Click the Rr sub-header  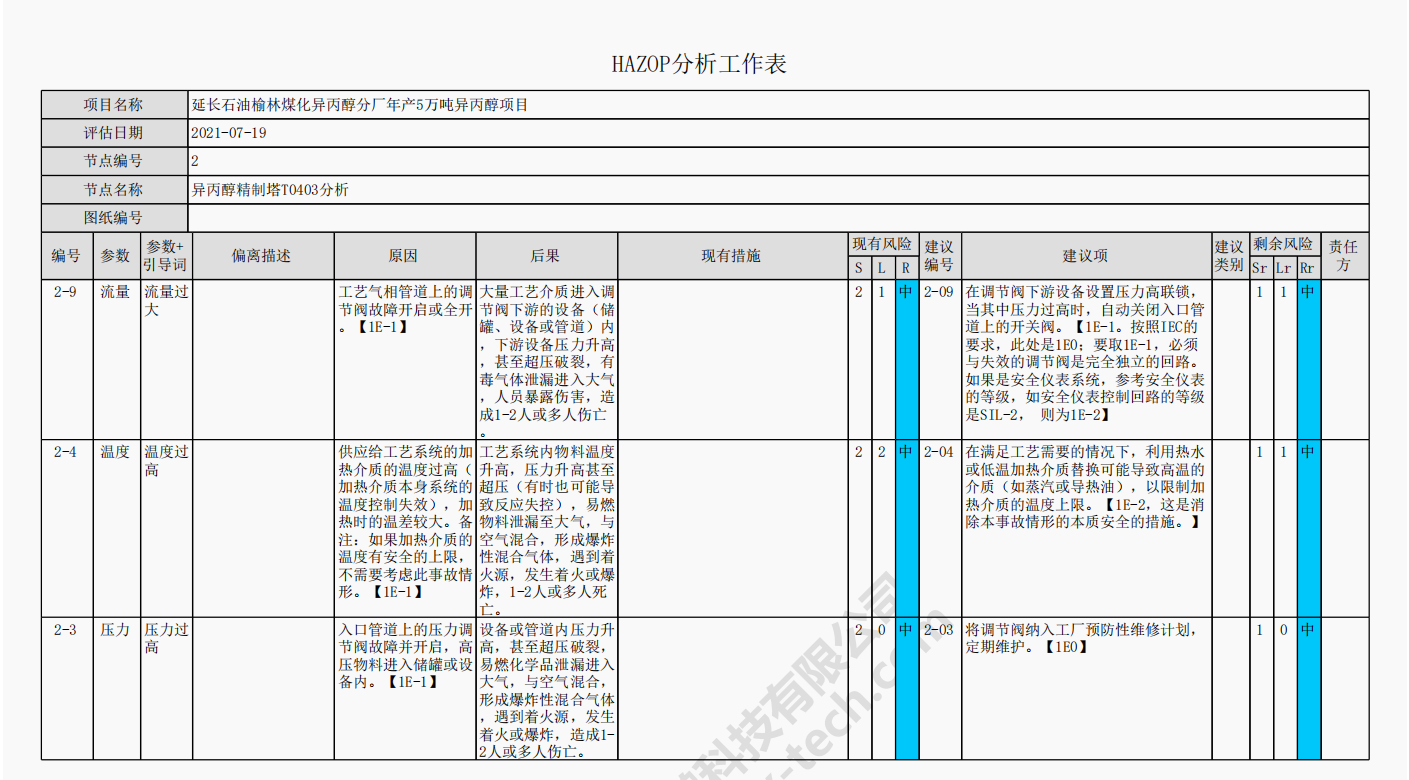click(x=1308, y=268)
